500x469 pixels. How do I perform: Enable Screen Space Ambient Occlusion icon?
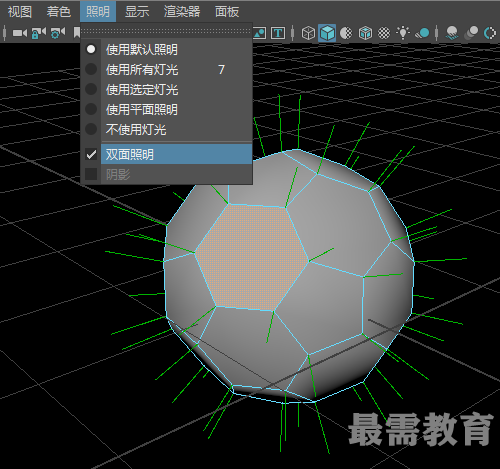[452, 33]
